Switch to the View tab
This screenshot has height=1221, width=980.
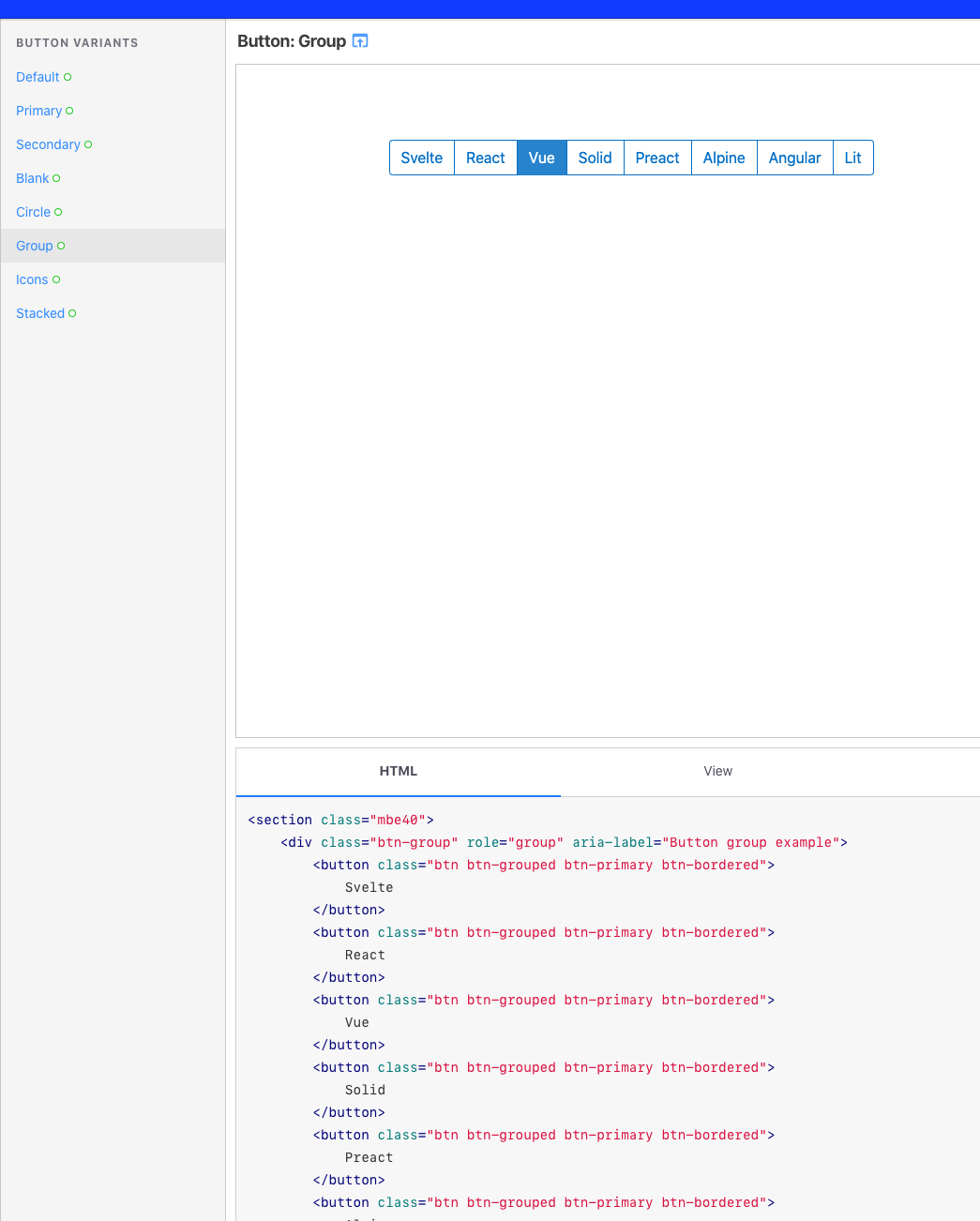point(717,771)
